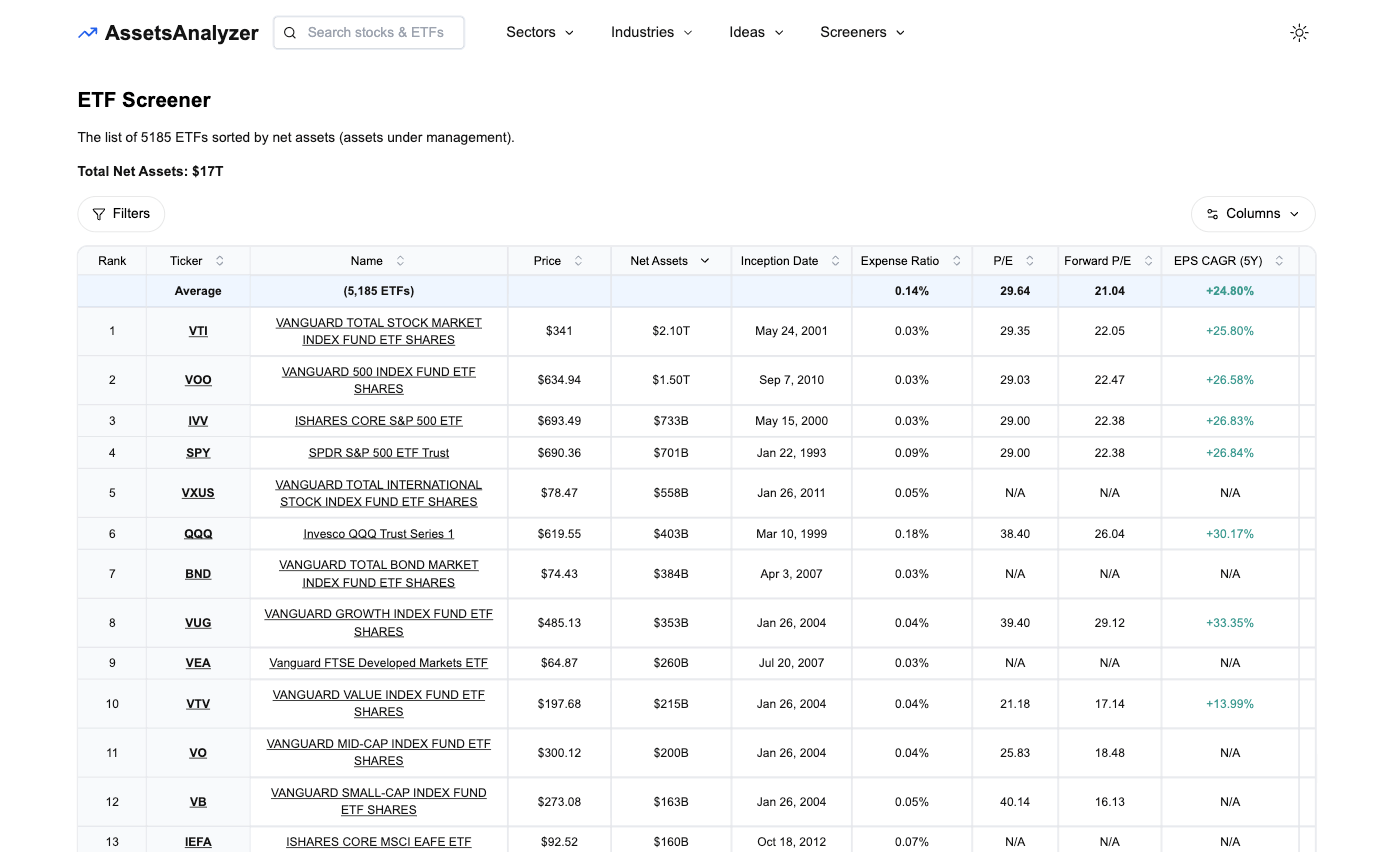Open the Columns dropdown
1393x852 pixels.
[x=1252, y=213]
